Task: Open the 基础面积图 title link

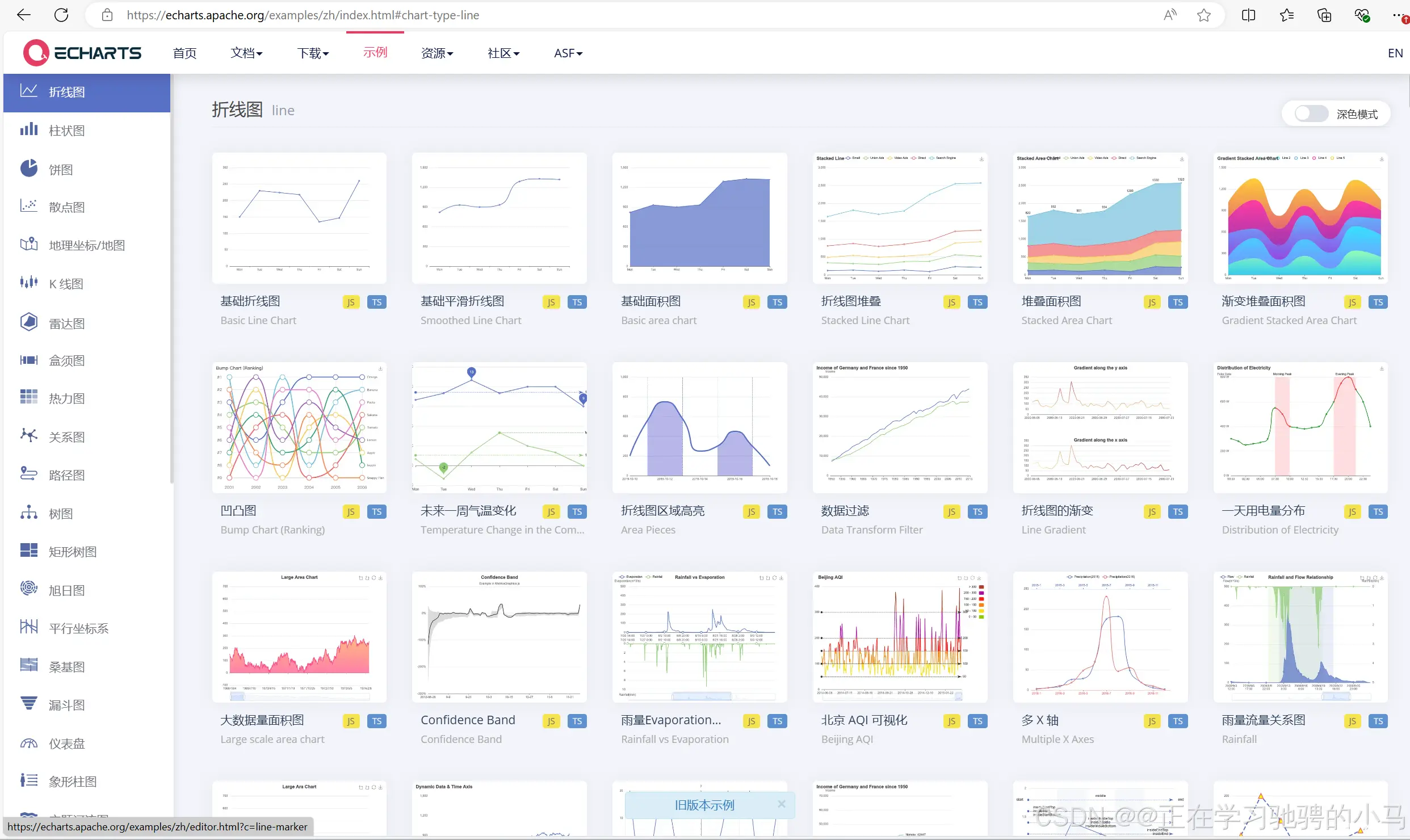Action: 651,301
